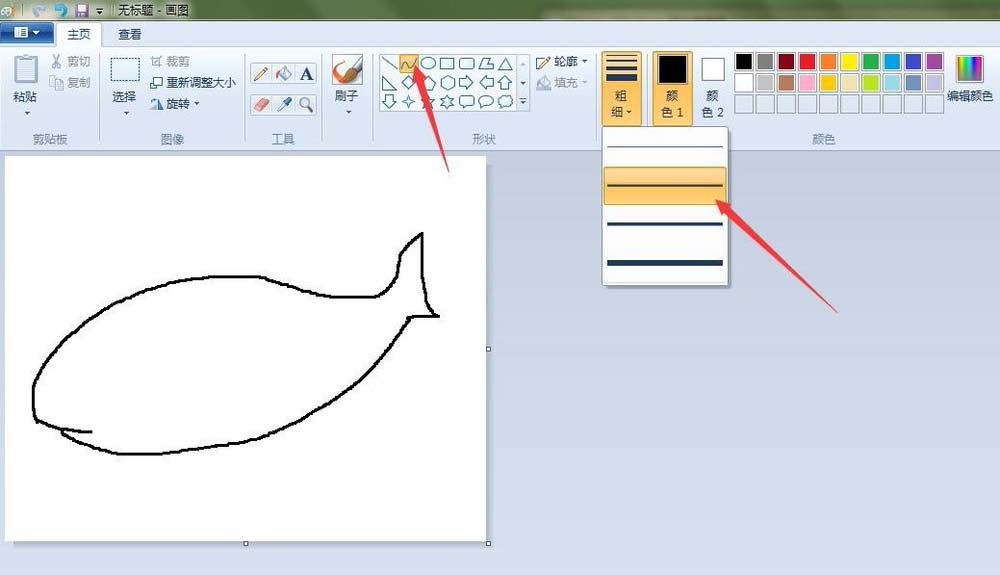Image resolution: width=1000 pixels, height=575 pixels.
Task: Select the Text tool (letter A)
Action: [307, 74]
